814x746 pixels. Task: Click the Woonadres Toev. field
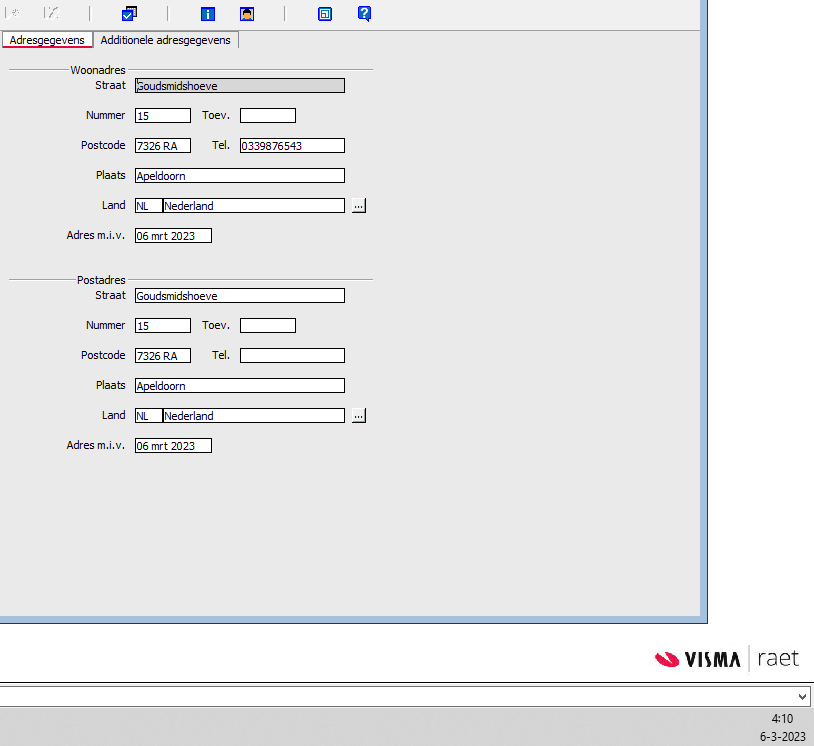pyautogui.click(x=268, y=116)
